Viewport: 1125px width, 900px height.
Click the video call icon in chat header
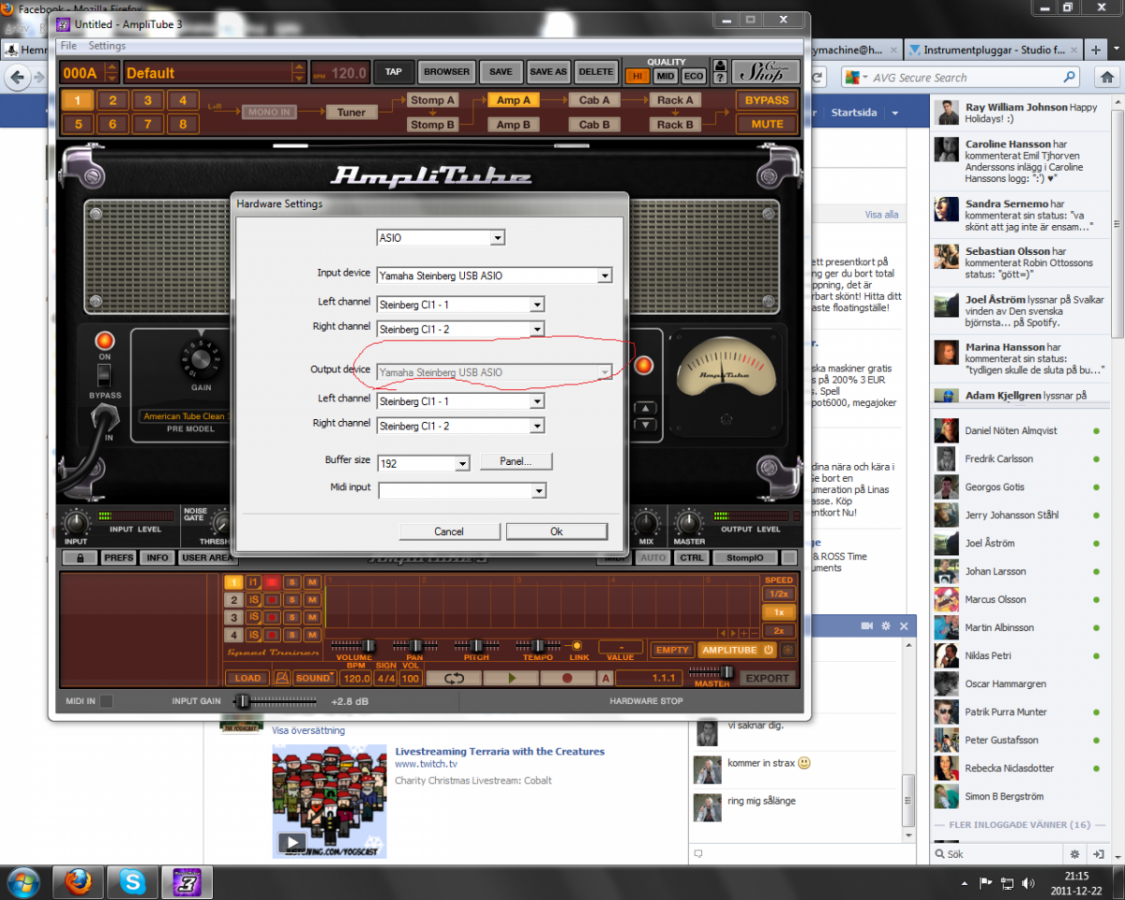[x=867, y=626]
